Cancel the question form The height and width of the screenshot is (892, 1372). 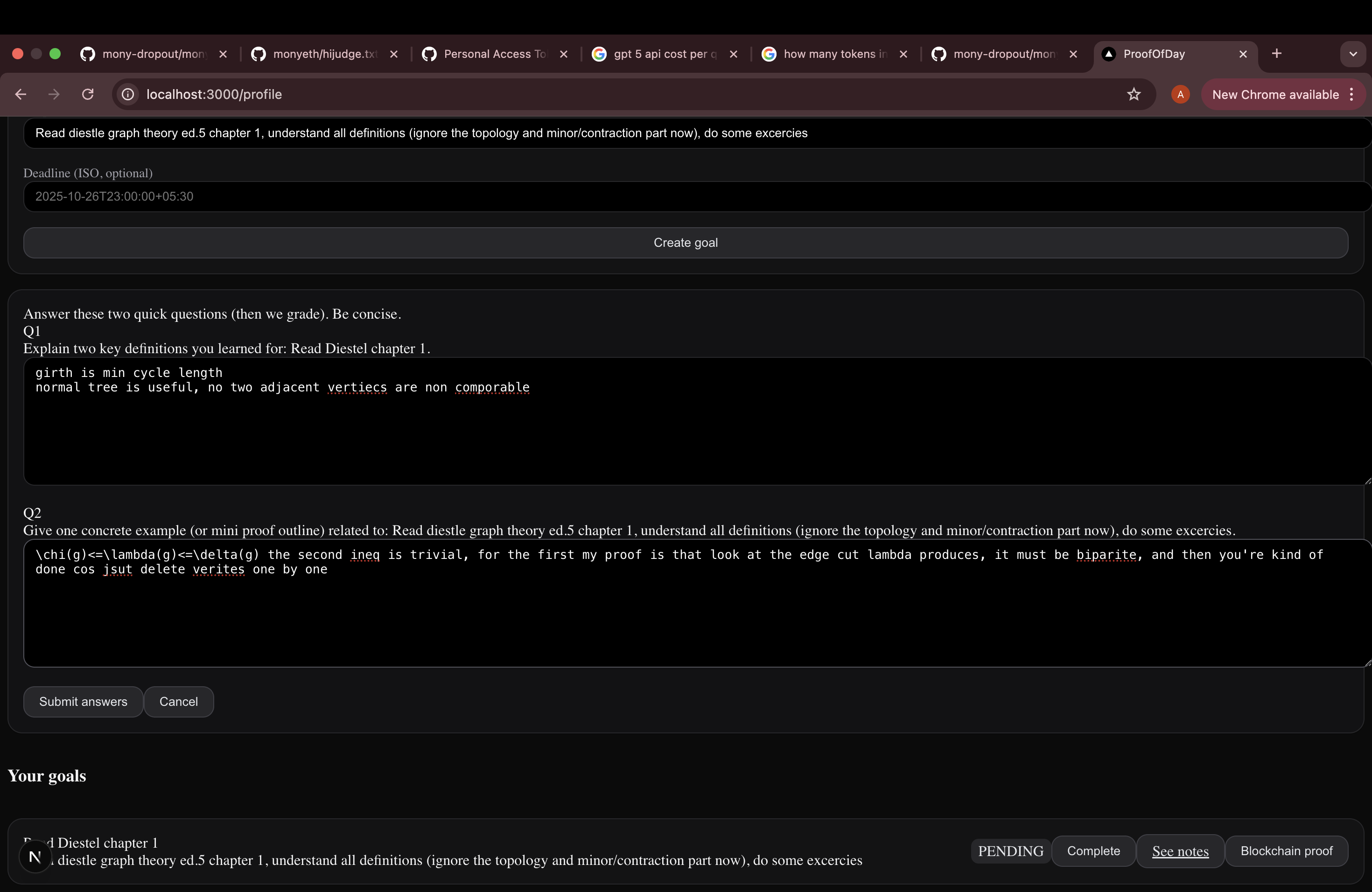[178, 701]
